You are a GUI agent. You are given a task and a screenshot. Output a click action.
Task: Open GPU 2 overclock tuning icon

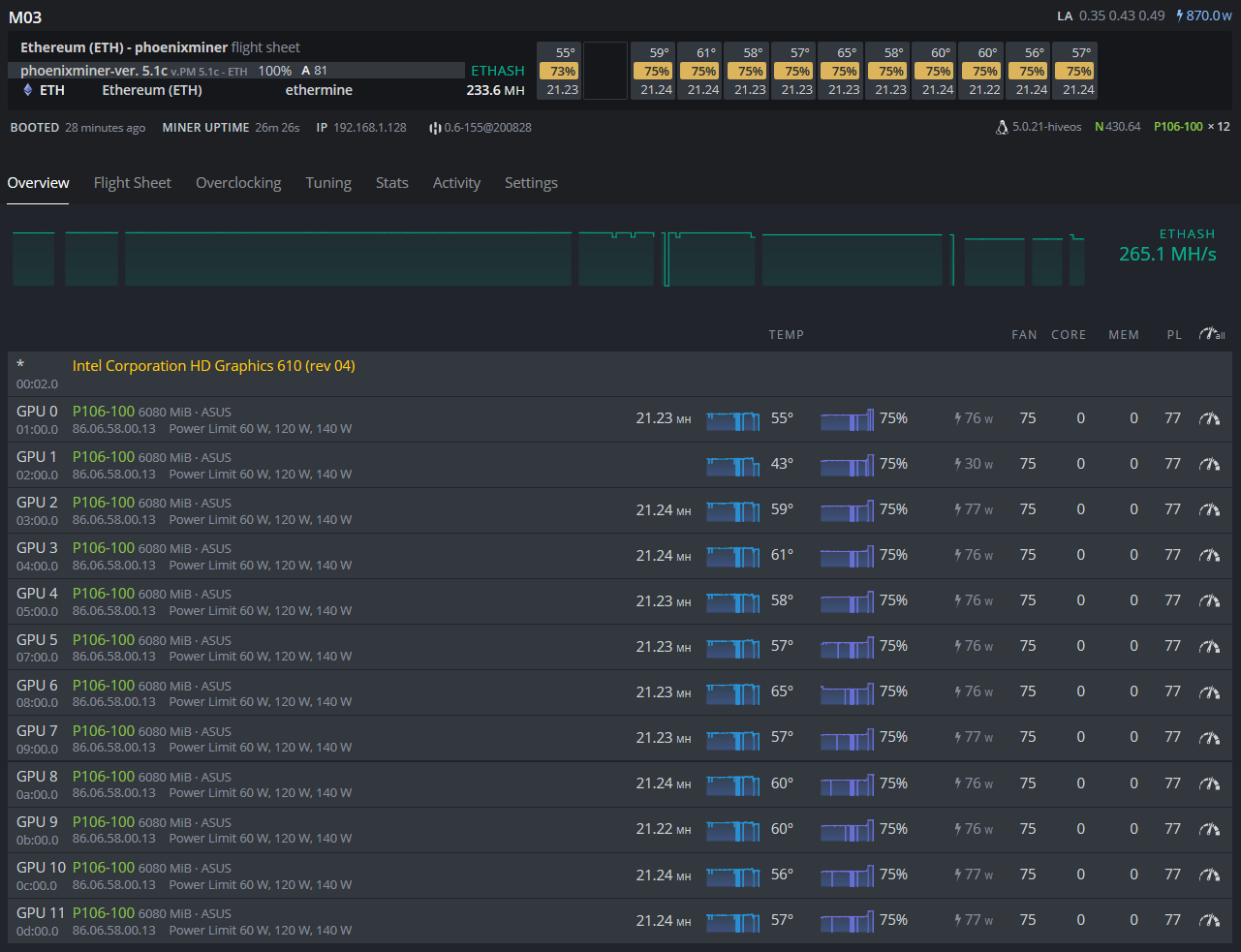point(1209,509)
